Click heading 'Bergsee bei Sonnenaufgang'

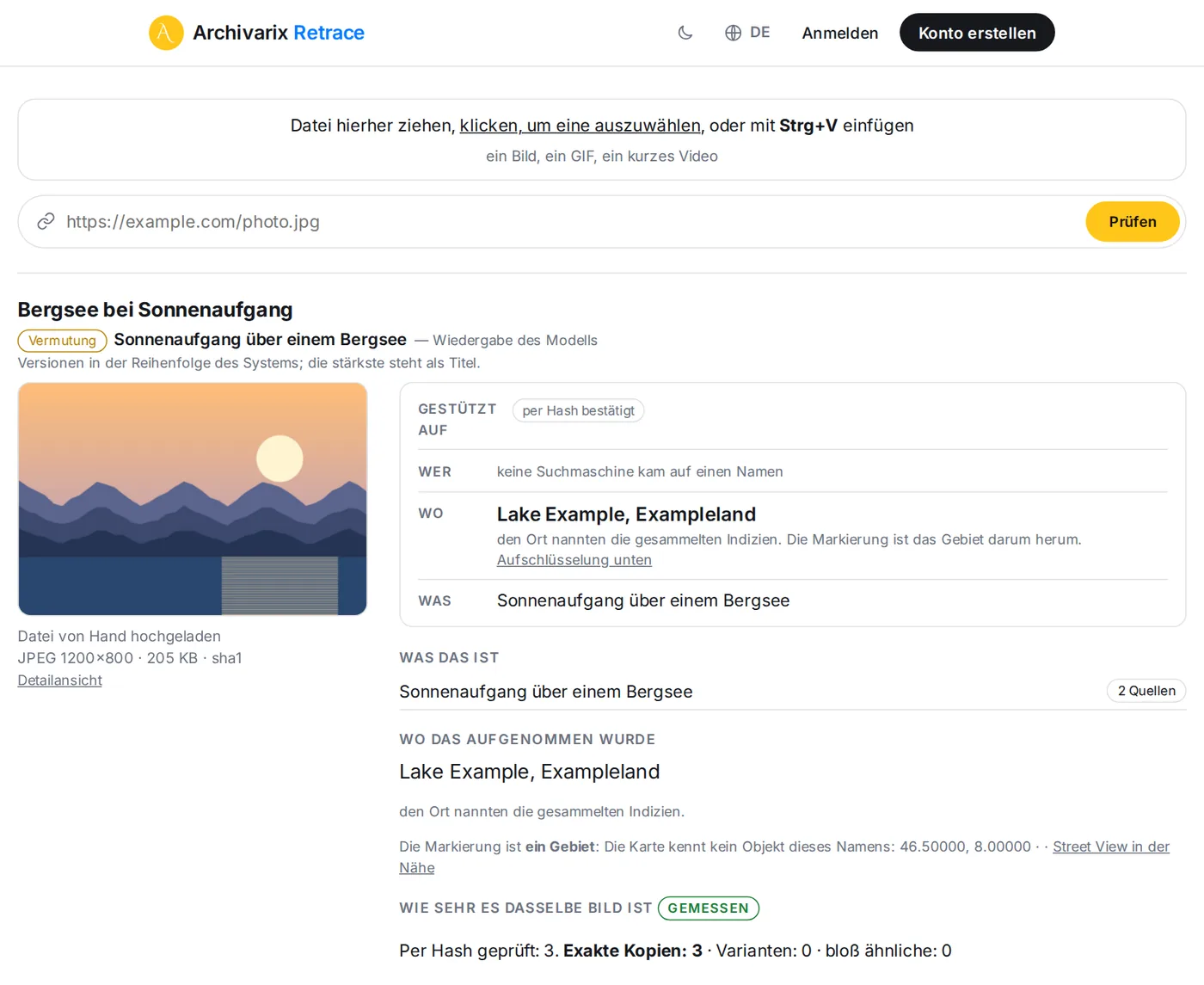[155, 310]
